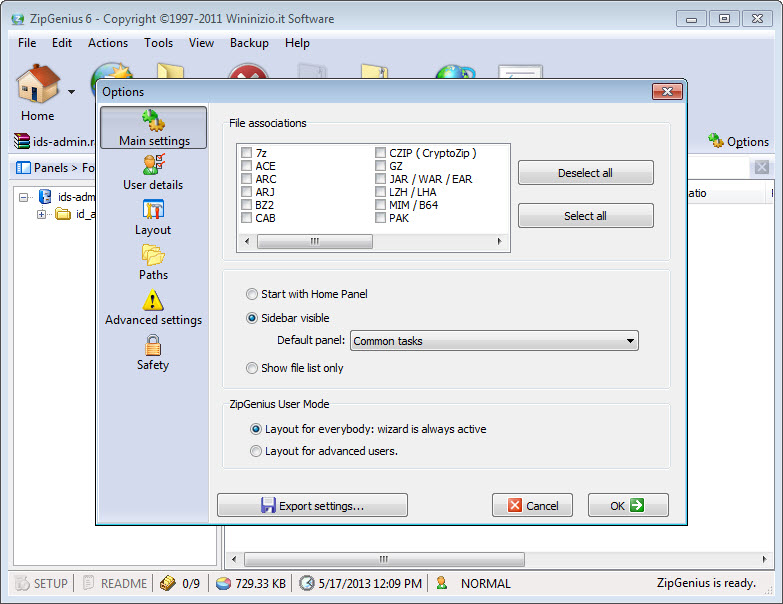Click main file list scroll left arrow
This screenshot has width=783, height=604.
234,559
